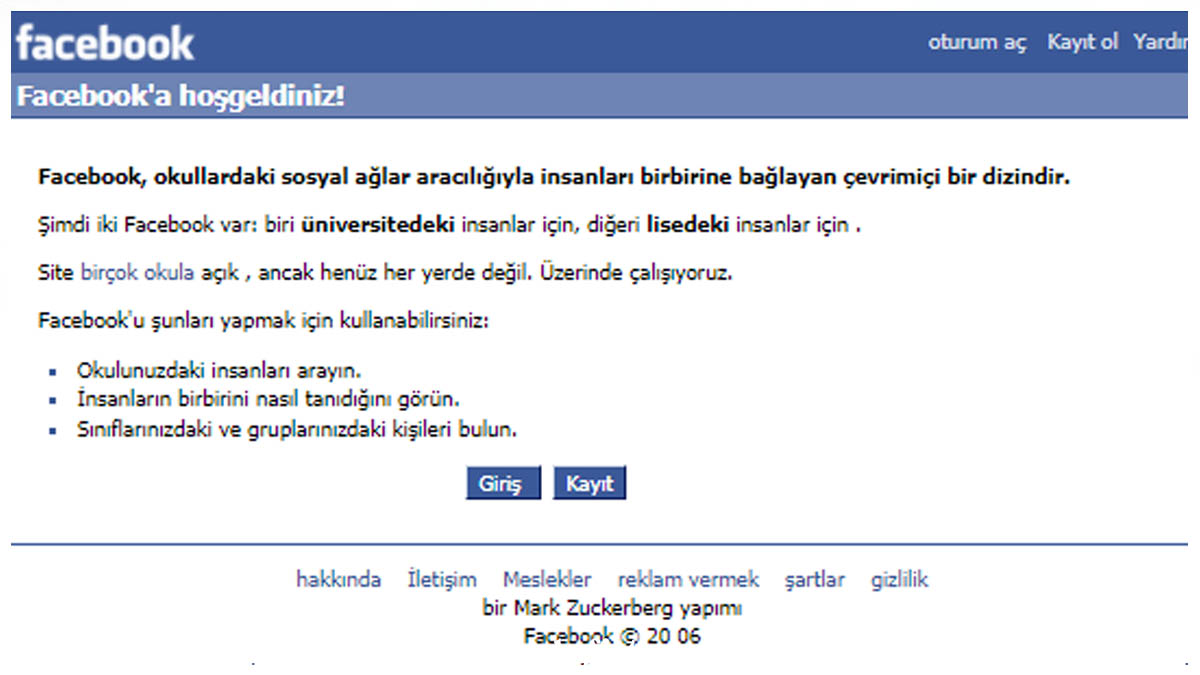Image resolution: width=1200 pixels, height=675 pixels.
Task: Click the "Facebook © 2006" copyright text
Action: (x=611, y=635)
